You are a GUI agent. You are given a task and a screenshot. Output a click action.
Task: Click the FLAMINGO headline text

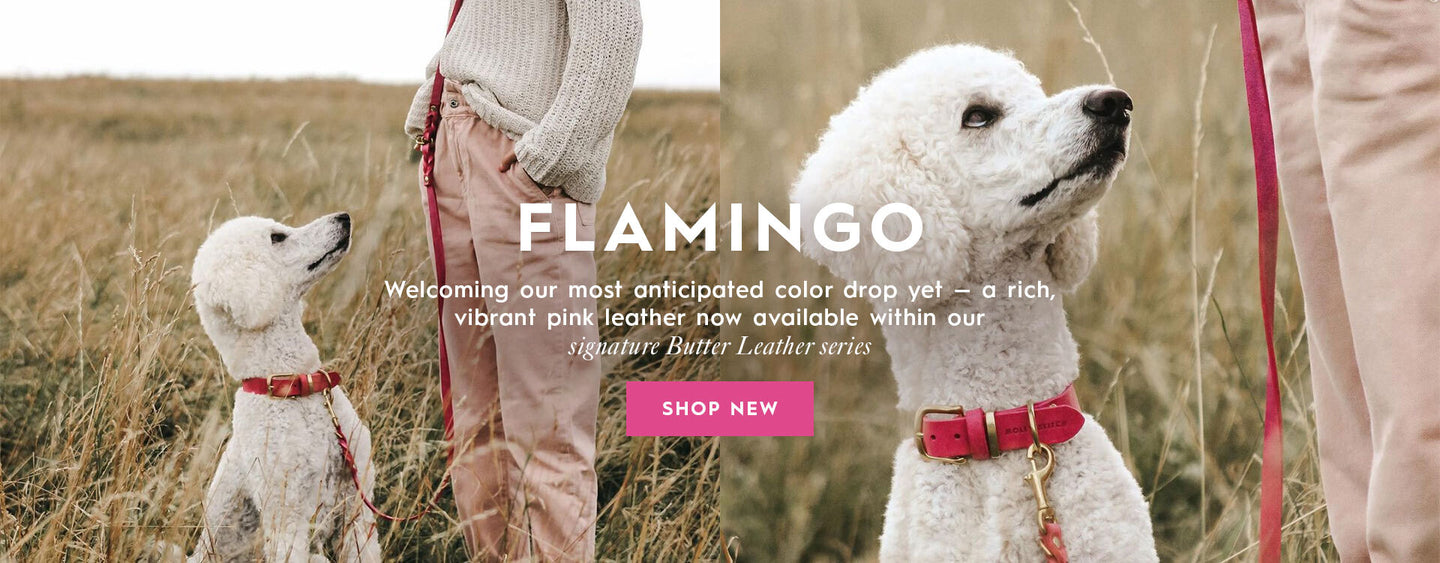click(721, 228)
